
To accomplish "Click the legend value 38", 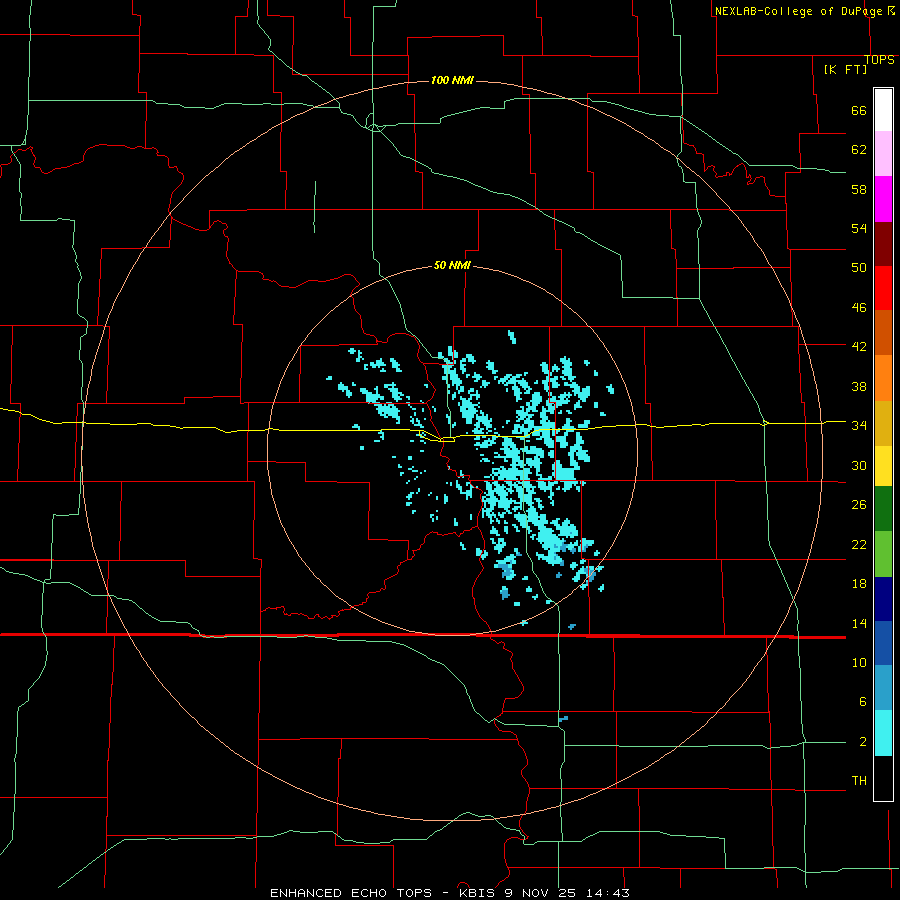I will 859,386.
